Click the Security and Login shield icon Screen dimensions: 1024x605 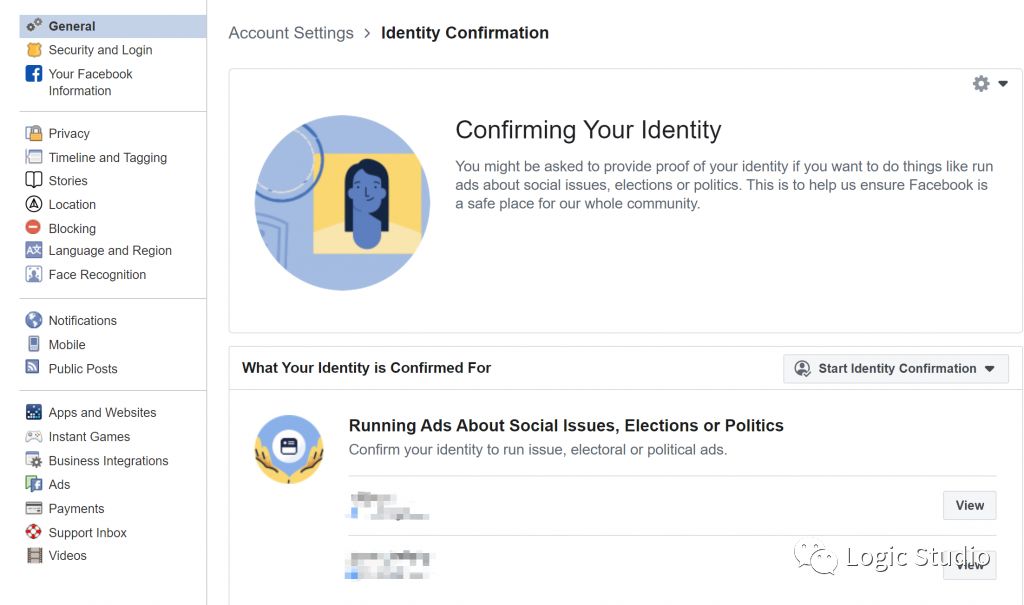click(x=34, y=50)
